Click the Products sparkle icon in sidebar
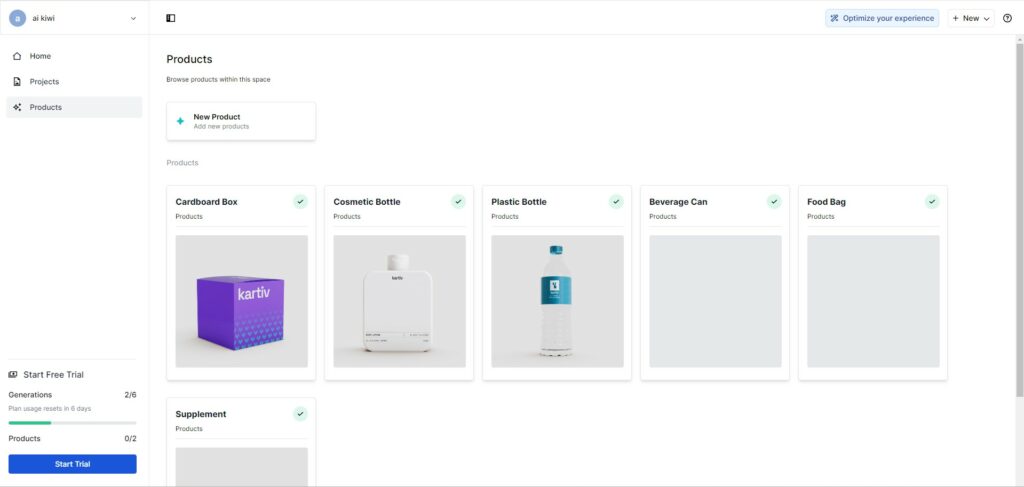Image resolution: width=1024 pixels, height=487 pixels. pos(17,107)
